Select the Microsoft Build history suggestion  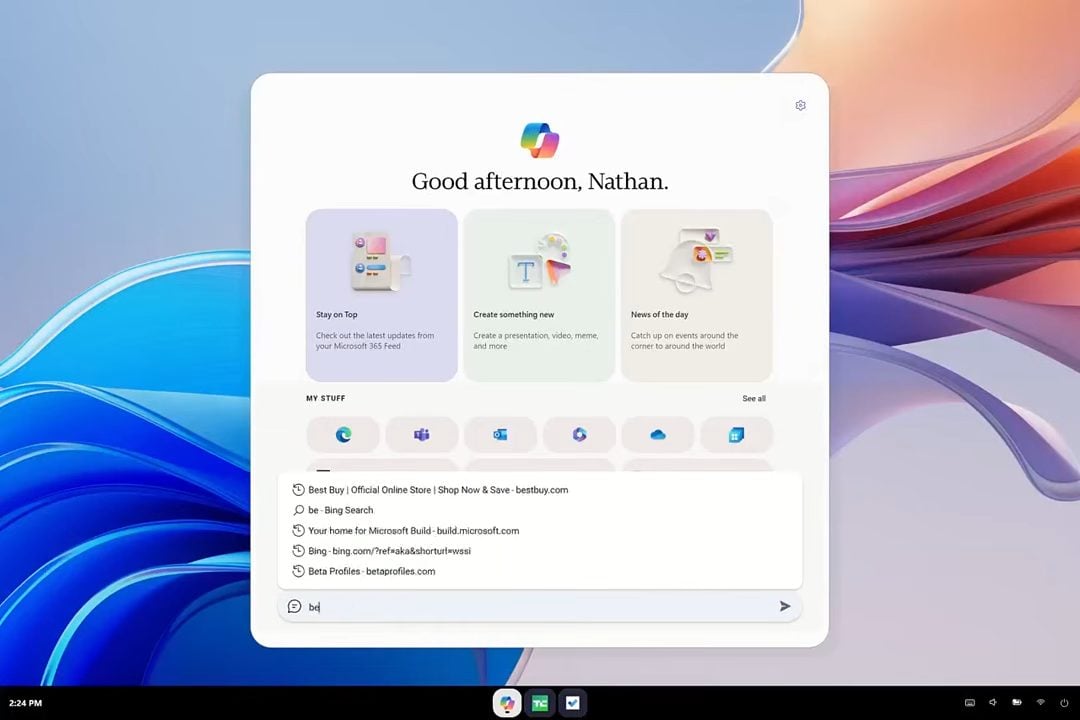(x=540, y=531)
